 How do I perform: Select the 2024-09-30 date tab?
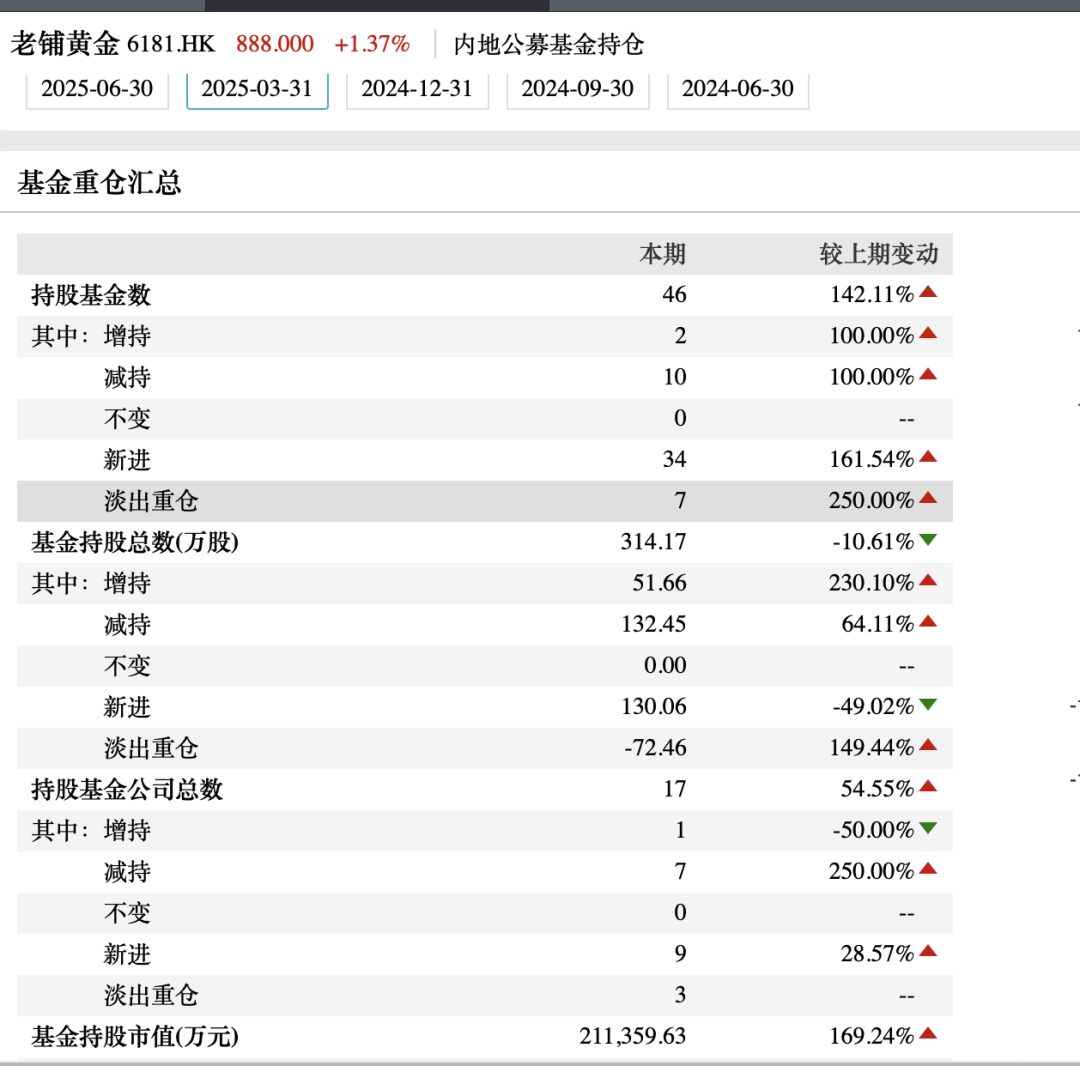(577, 89)
